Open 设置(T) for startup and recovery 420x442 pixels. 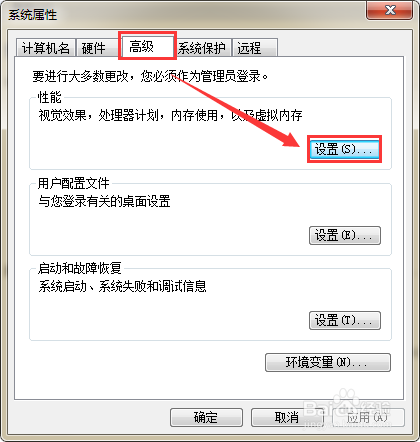coord(345,320)
